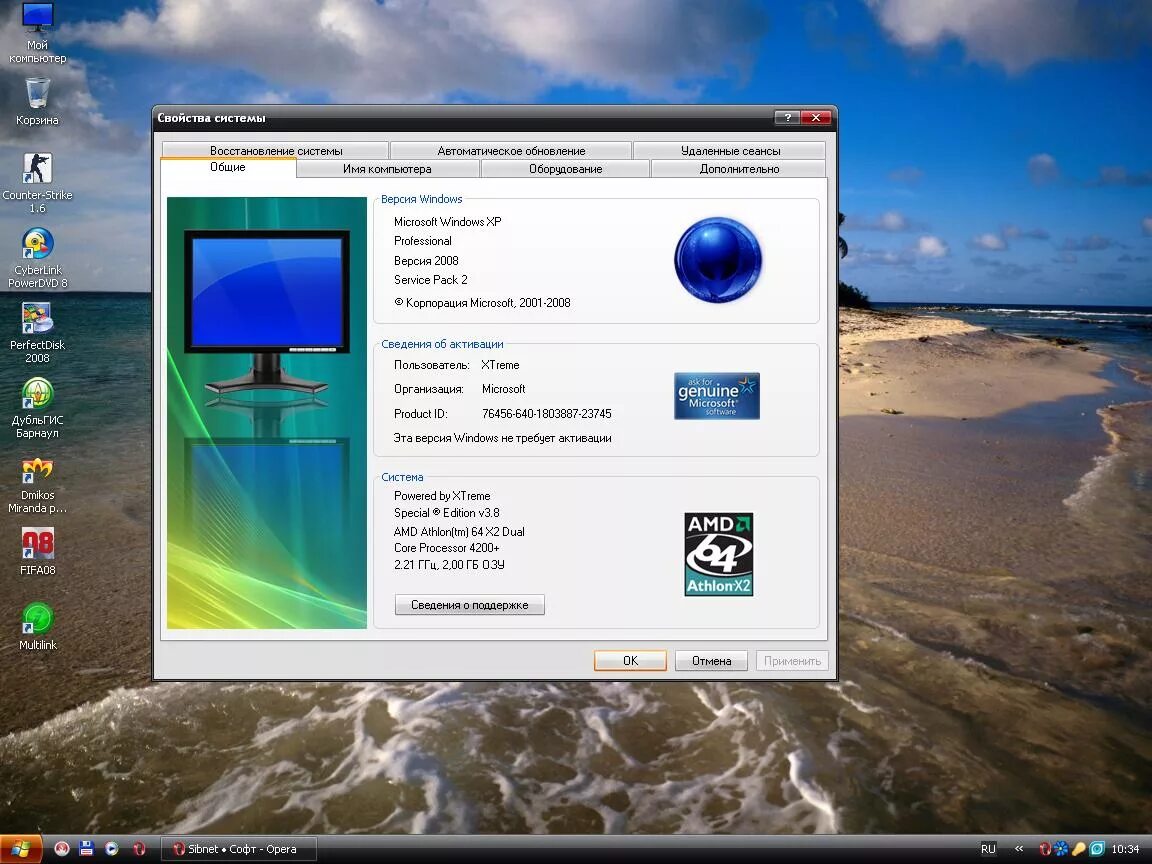Click the blue alien sphere logo
The height and width of the screenshot is (864, 1152).
coord(718,259)
